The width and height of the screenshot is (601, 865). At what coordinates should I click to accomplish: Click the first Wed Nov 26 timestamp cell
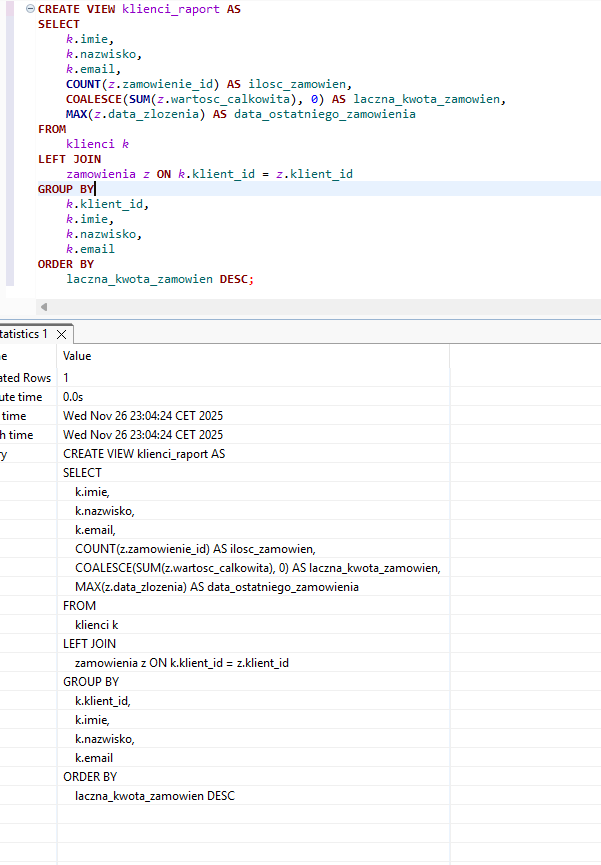[143, 416]
